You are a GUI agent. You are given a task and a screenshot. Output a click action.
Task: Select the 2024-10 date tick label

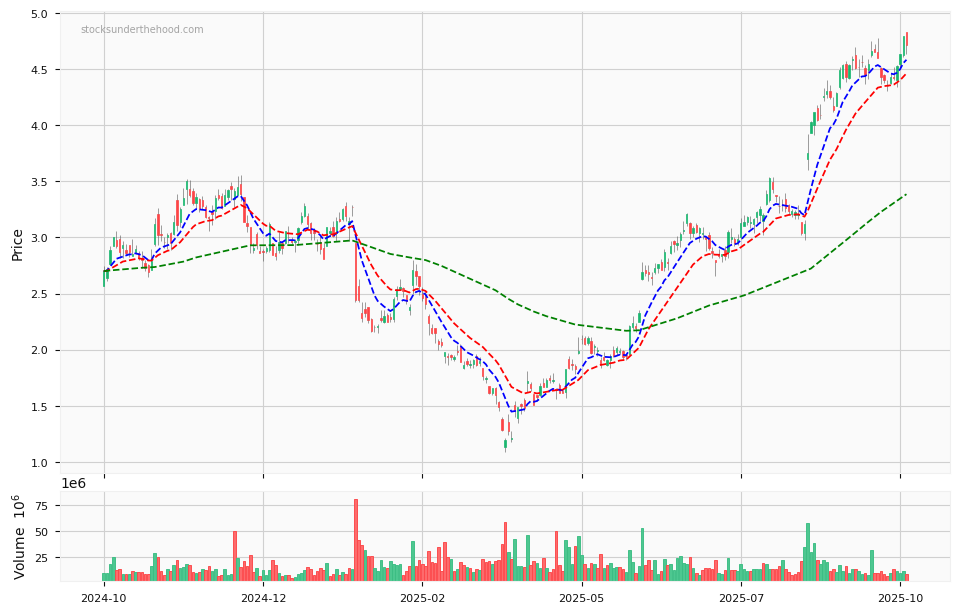pyautogui.click(x=104, y=598)
